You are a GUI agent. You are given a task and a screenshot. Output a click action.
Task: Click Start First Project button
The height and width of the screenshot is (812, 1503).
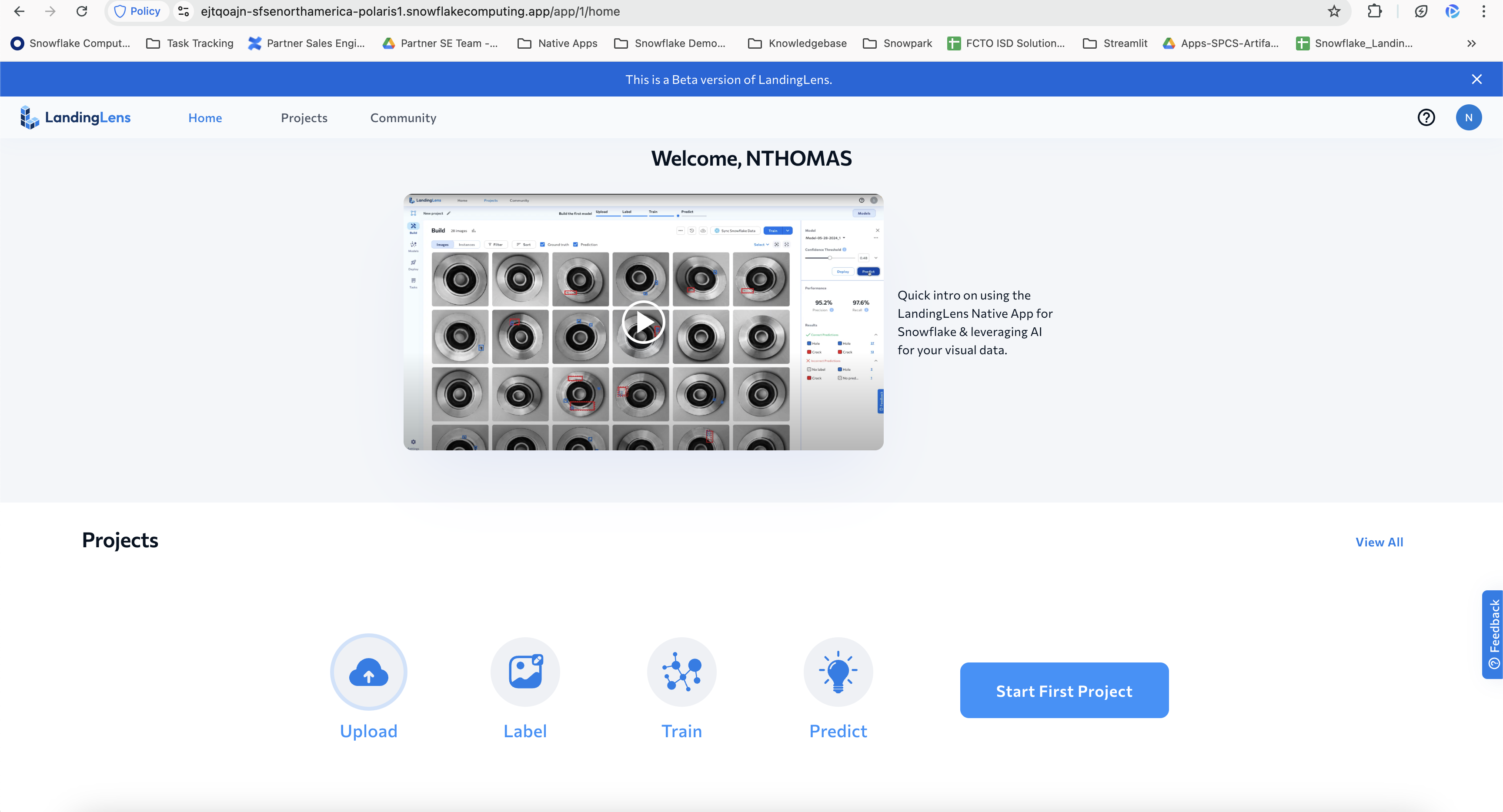1064,691
